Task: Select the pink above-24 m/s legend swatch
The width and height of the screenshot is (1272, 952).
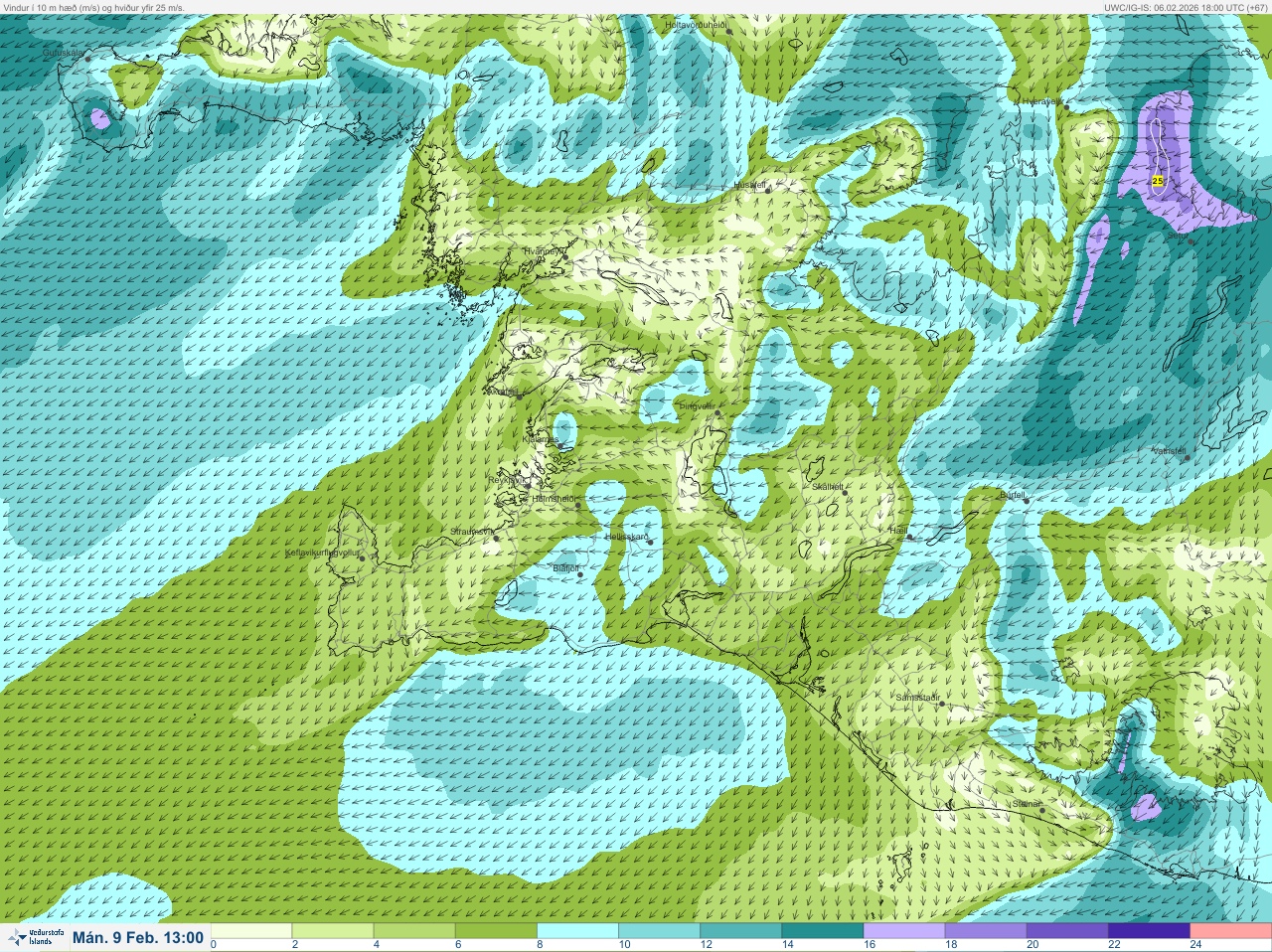Action: click(x=1230, y=931)
